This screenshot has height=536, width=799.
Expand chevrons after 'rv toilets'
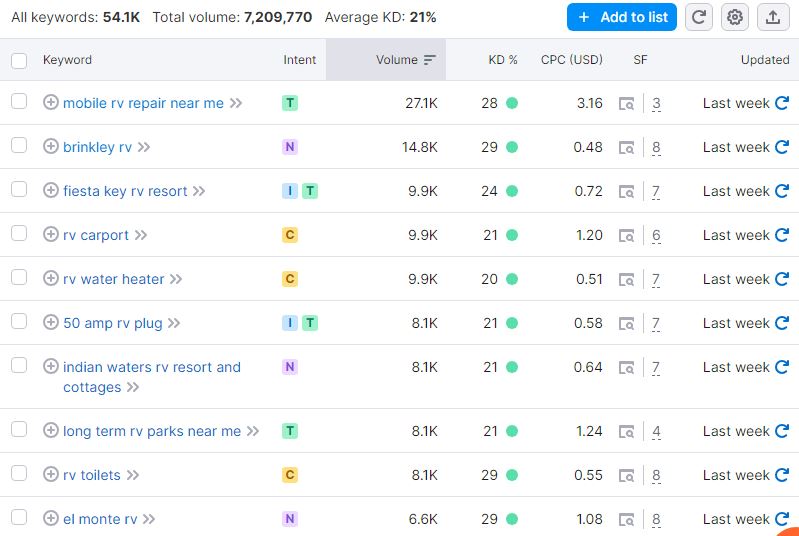[132, 475]
